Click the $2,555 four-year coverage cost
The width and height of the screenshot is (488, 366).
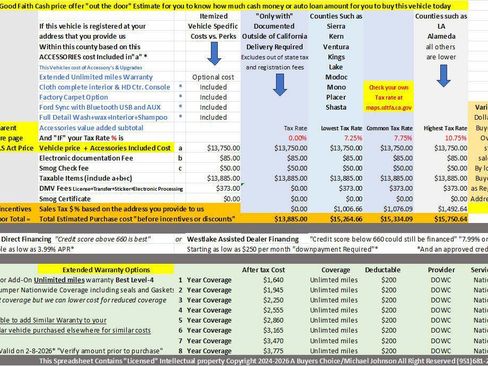pyautogui.click(x=273, y=310)
